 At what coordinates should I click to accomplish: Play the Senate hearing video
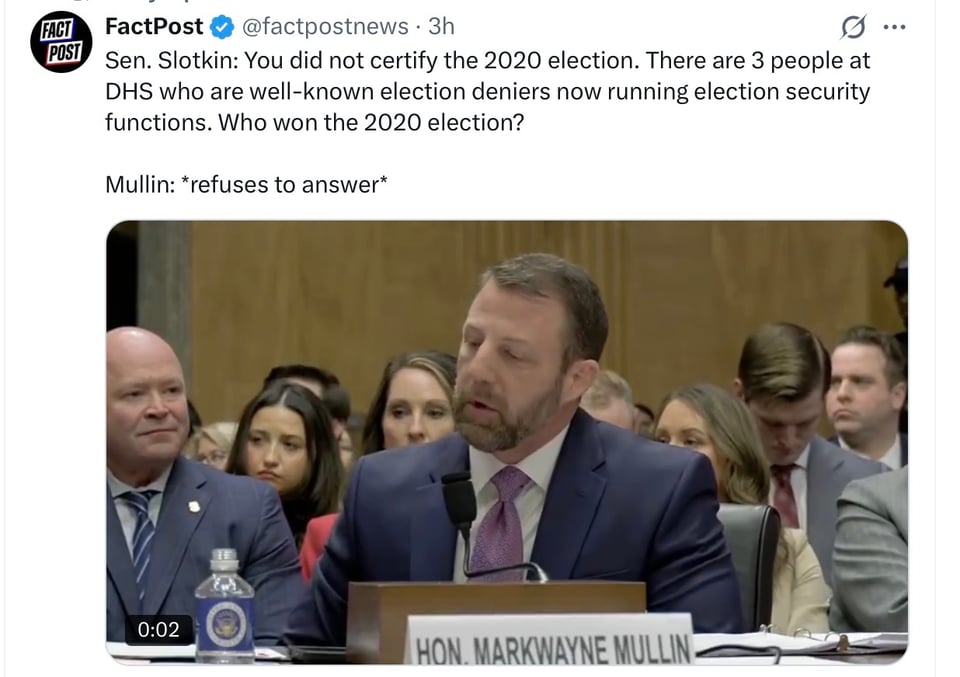507,440
